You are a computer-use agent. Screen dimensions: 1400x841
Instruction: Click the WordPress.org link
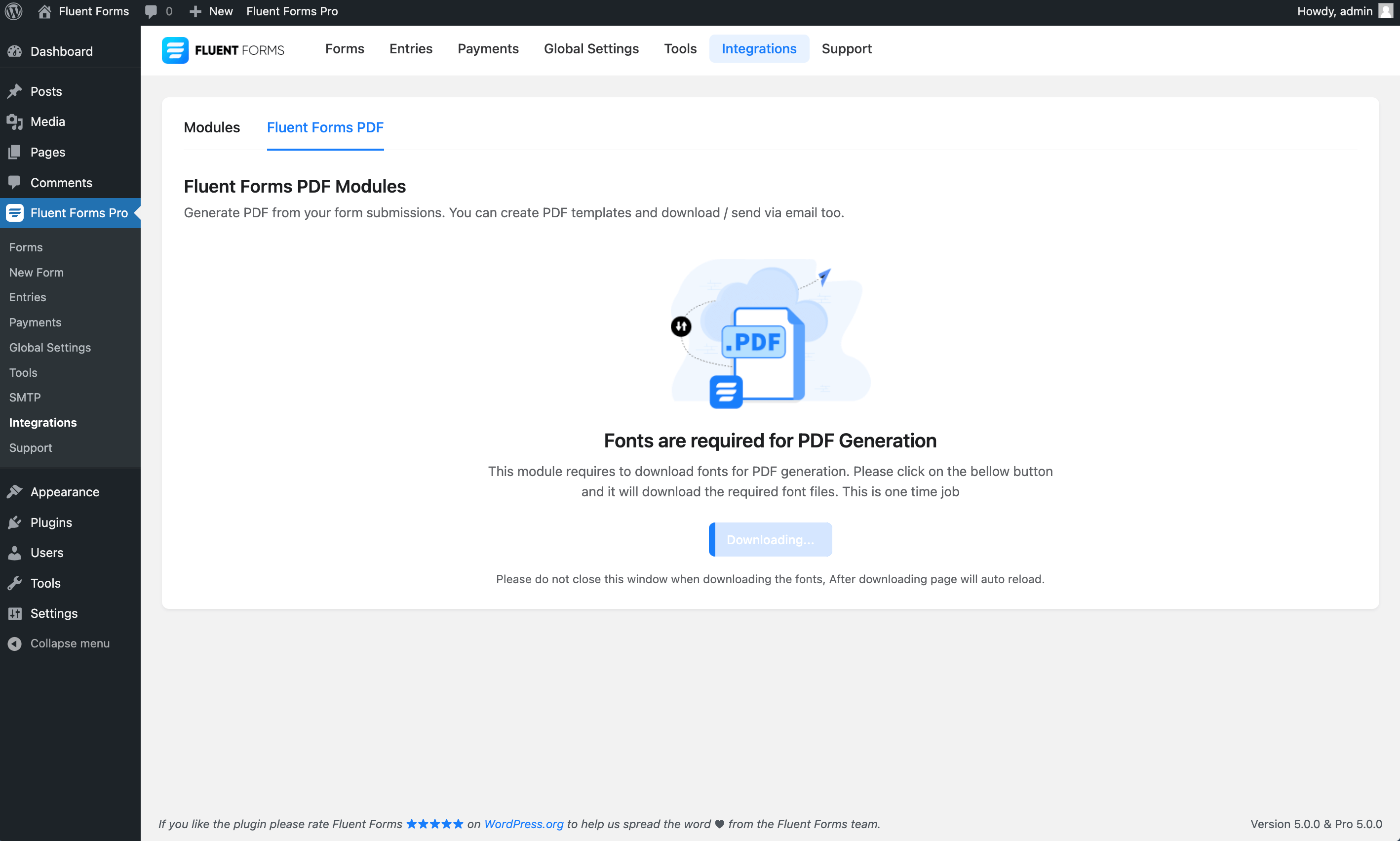pos(524,824)
